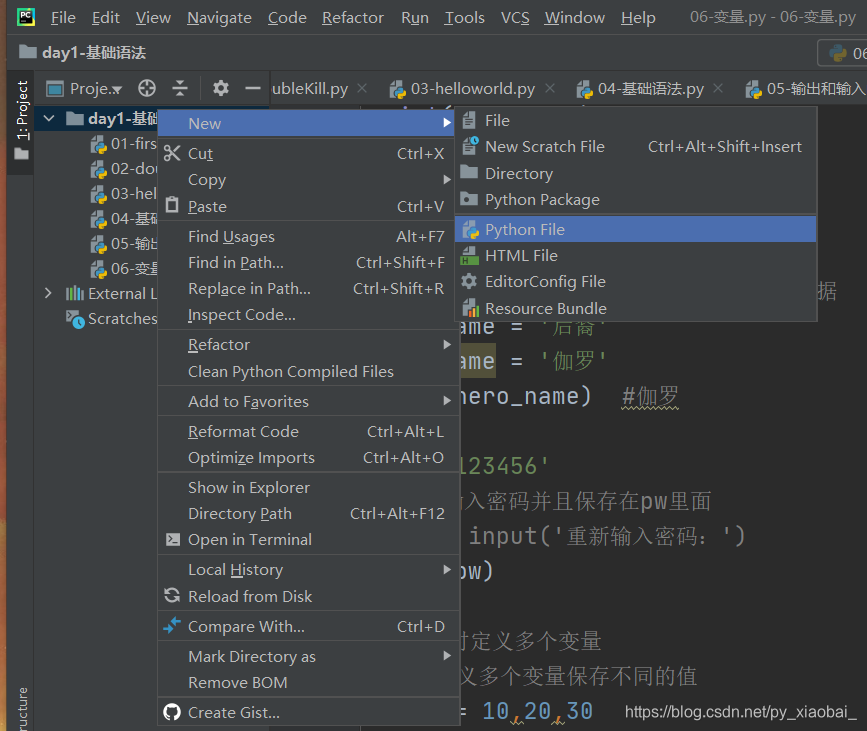The image size is (867, 731).
Task: Click the Scratches and Consoles icon
Action: pos(75,319)
